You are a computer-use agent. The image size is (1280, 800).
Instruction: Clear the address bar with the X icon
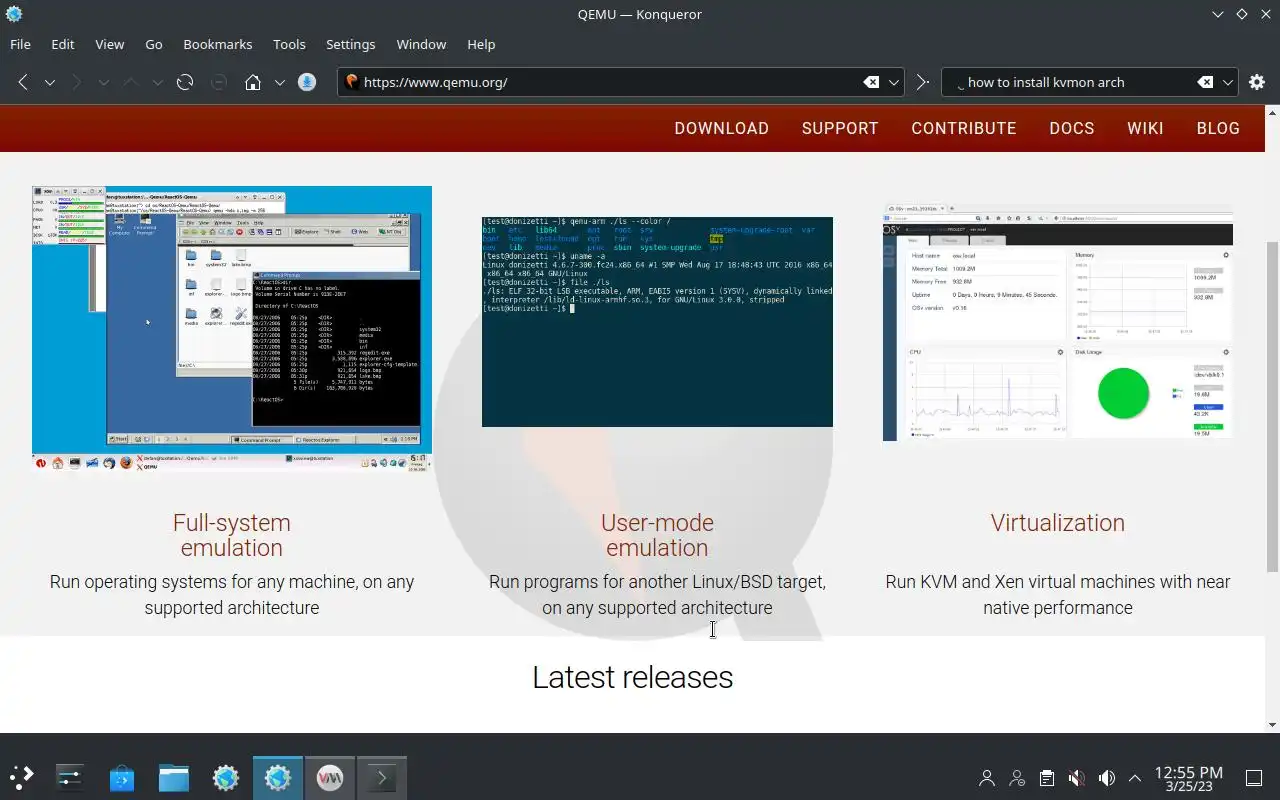click(872, 82)
